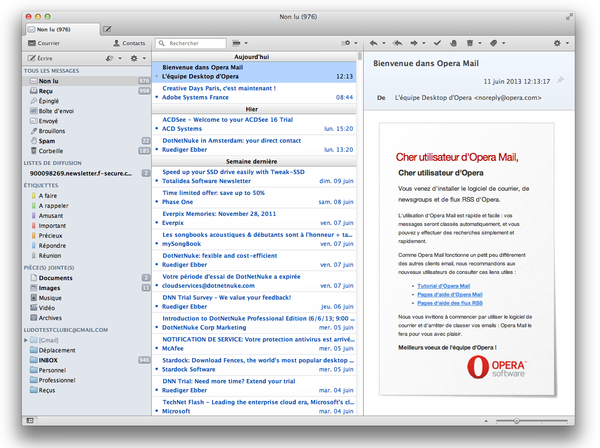This screenshot has height=448, width=600.
Task: Expand the [Gmail] folder tree
Action: click(x=26, y=340)
